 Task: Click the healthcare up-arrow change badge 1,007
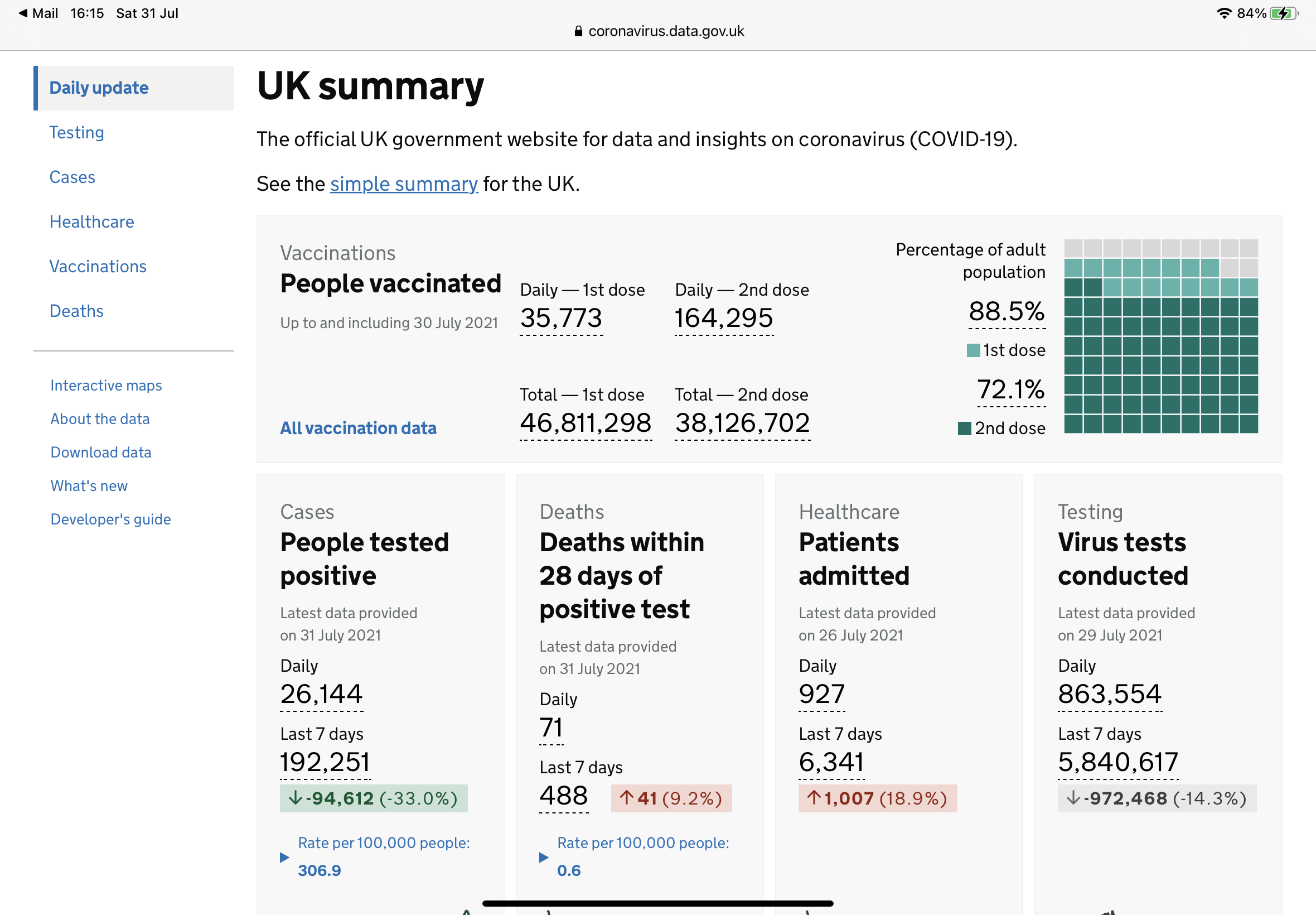coord(877,798)
